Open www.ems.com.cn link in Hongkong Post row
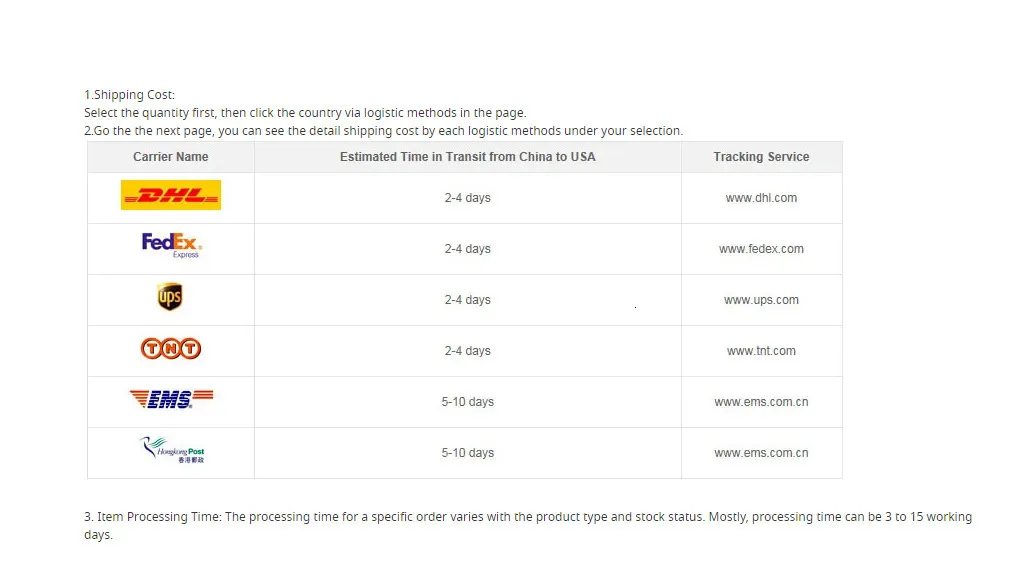 pos(761,453)
